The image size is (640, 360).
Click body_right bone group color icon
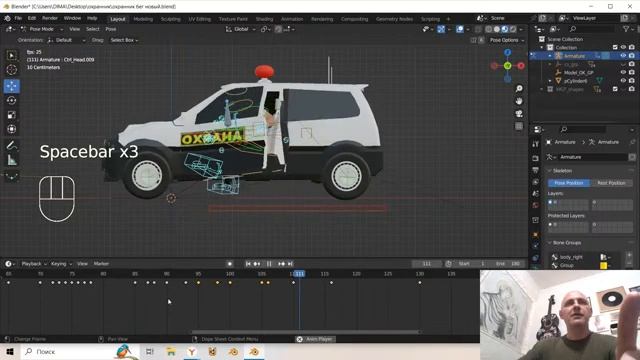[603, 257]
